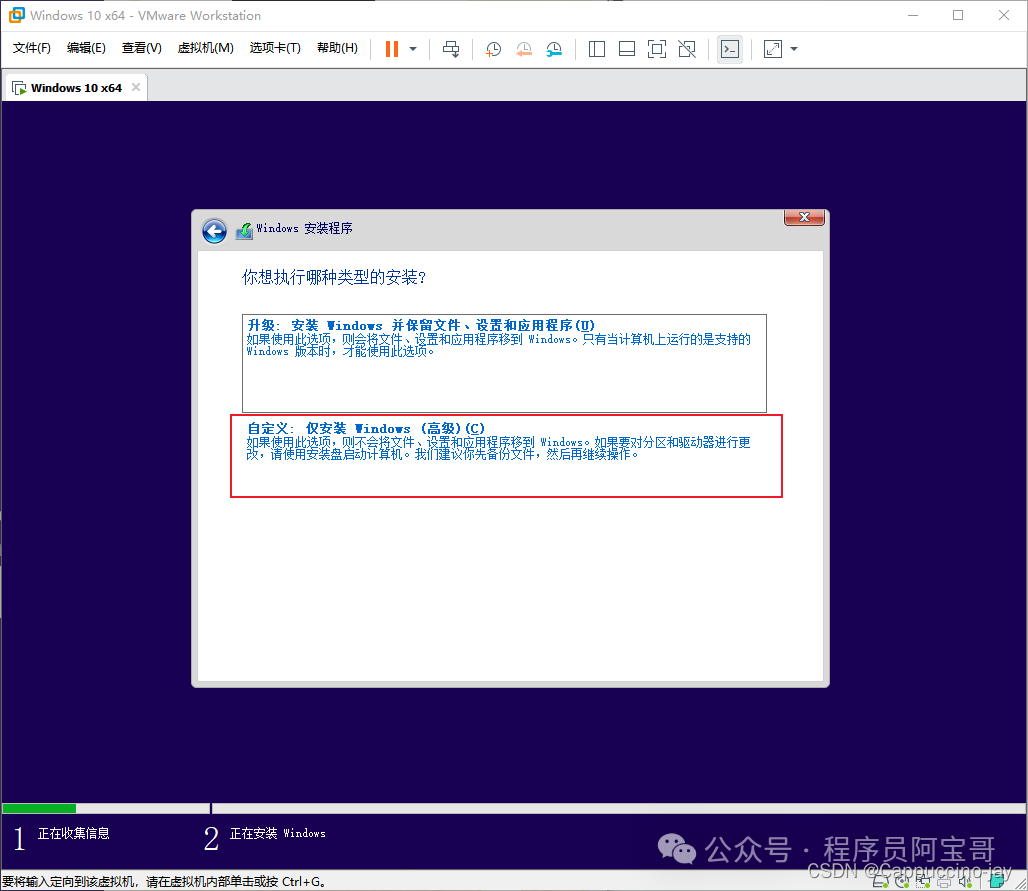Choose the 升级 upgrade install option

pos(504,363)
